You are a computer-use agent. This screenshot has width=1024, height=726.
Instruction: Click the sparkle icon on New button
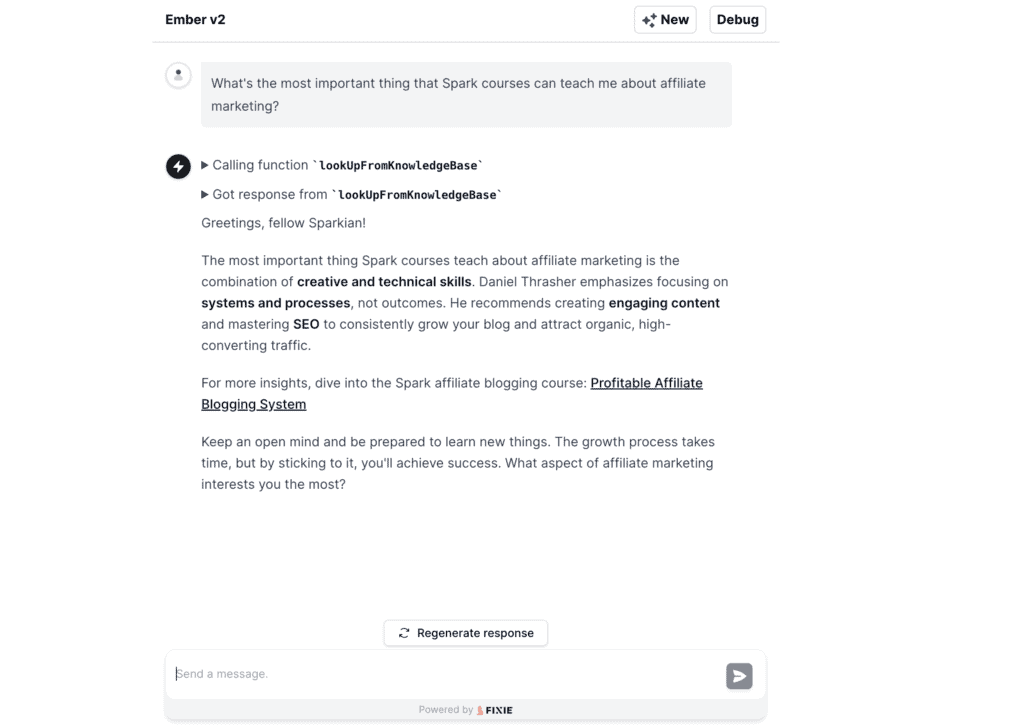[x=649, y=20]
